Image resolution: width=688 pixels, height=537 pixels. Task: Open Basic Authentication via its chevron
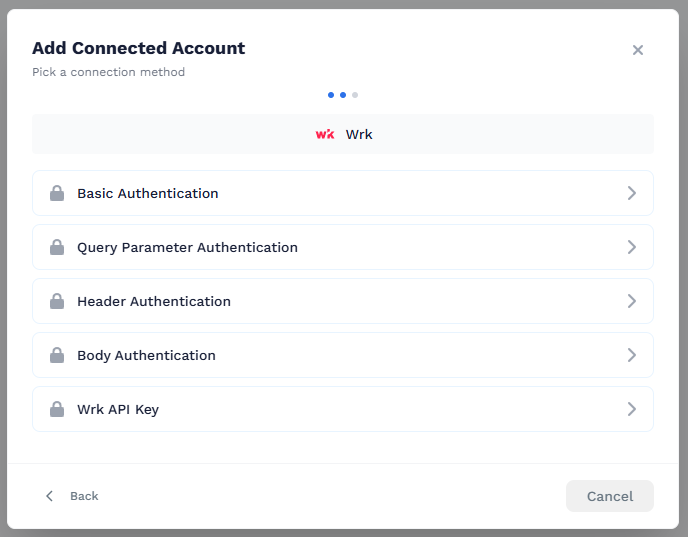pyautogui.click(x=631, y=193)
